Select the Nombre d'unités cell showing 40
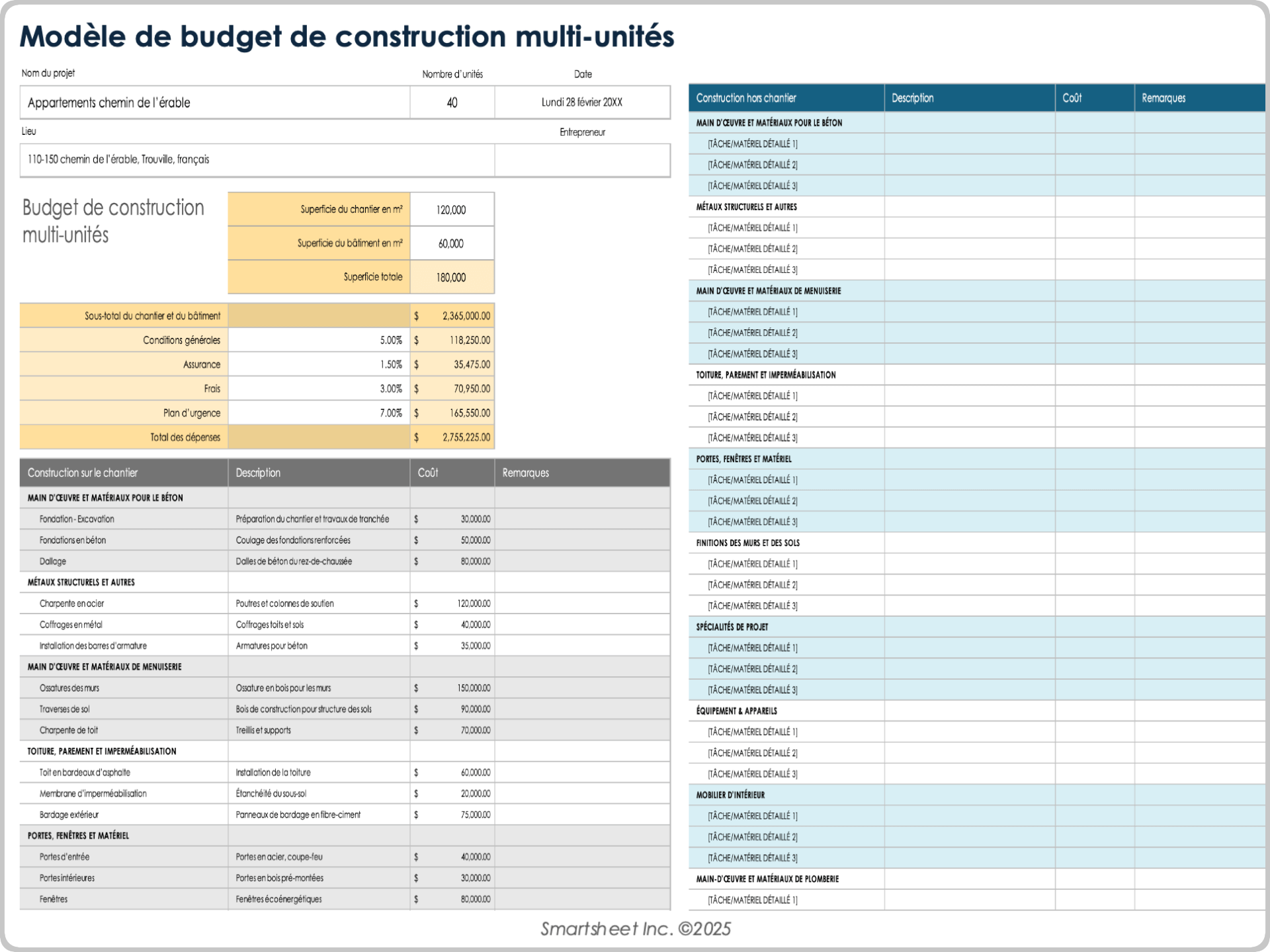 (x=452, y=102)
